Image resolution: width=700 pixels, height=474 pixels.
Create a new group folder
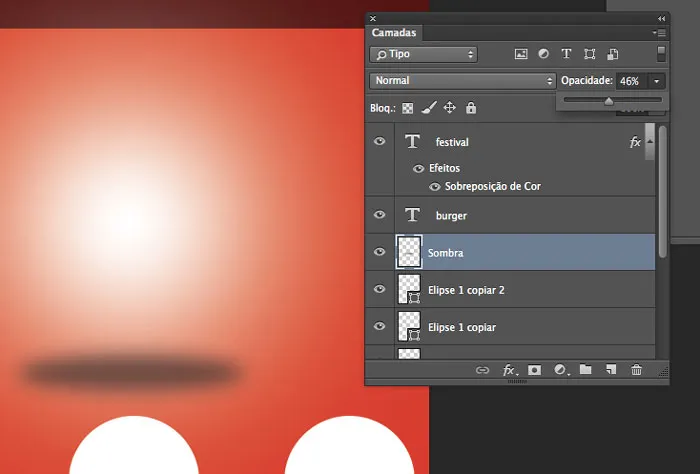586,370
